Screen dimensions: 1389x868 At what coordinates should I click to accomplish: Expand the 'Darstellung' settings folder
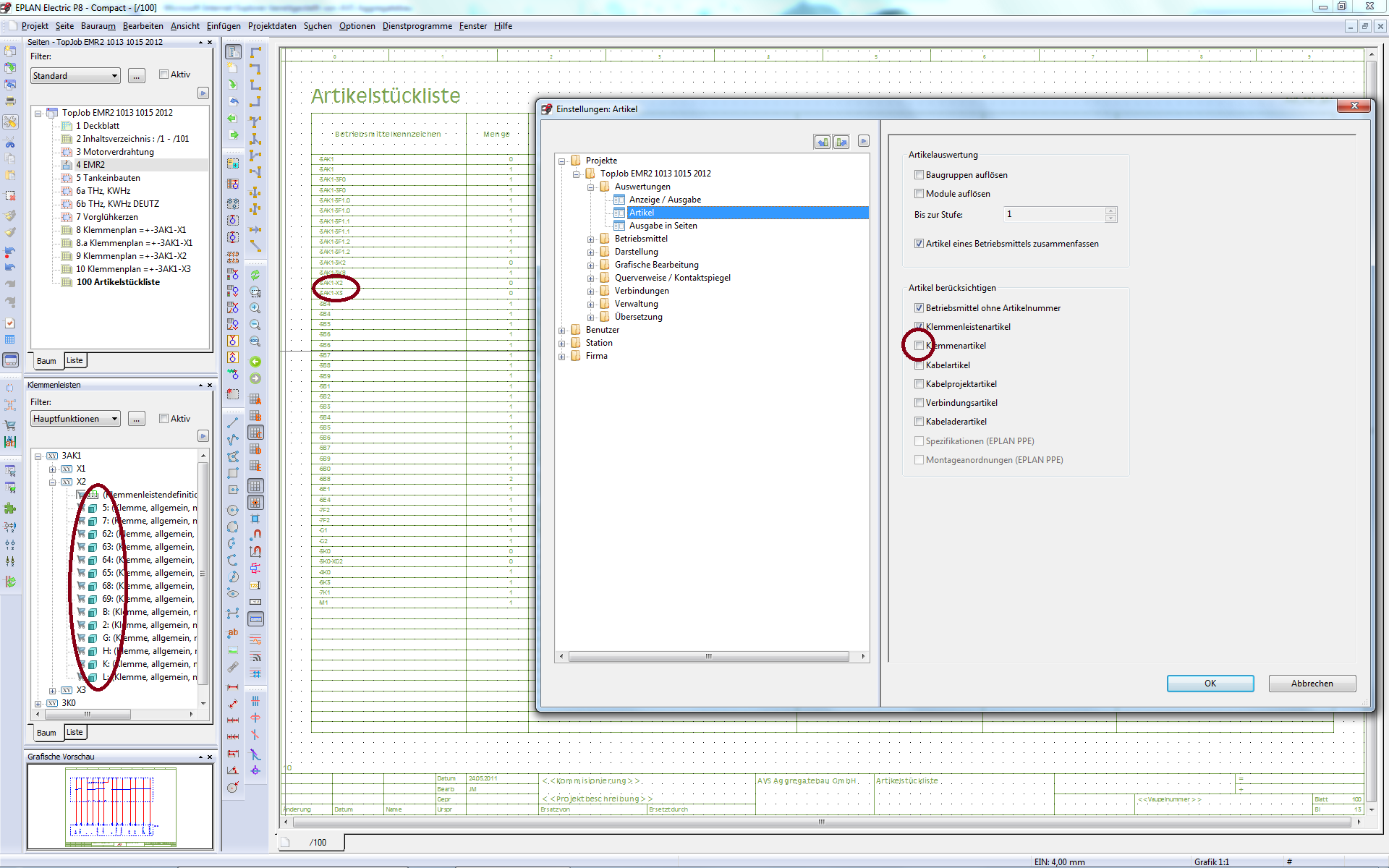pos(590,252)
